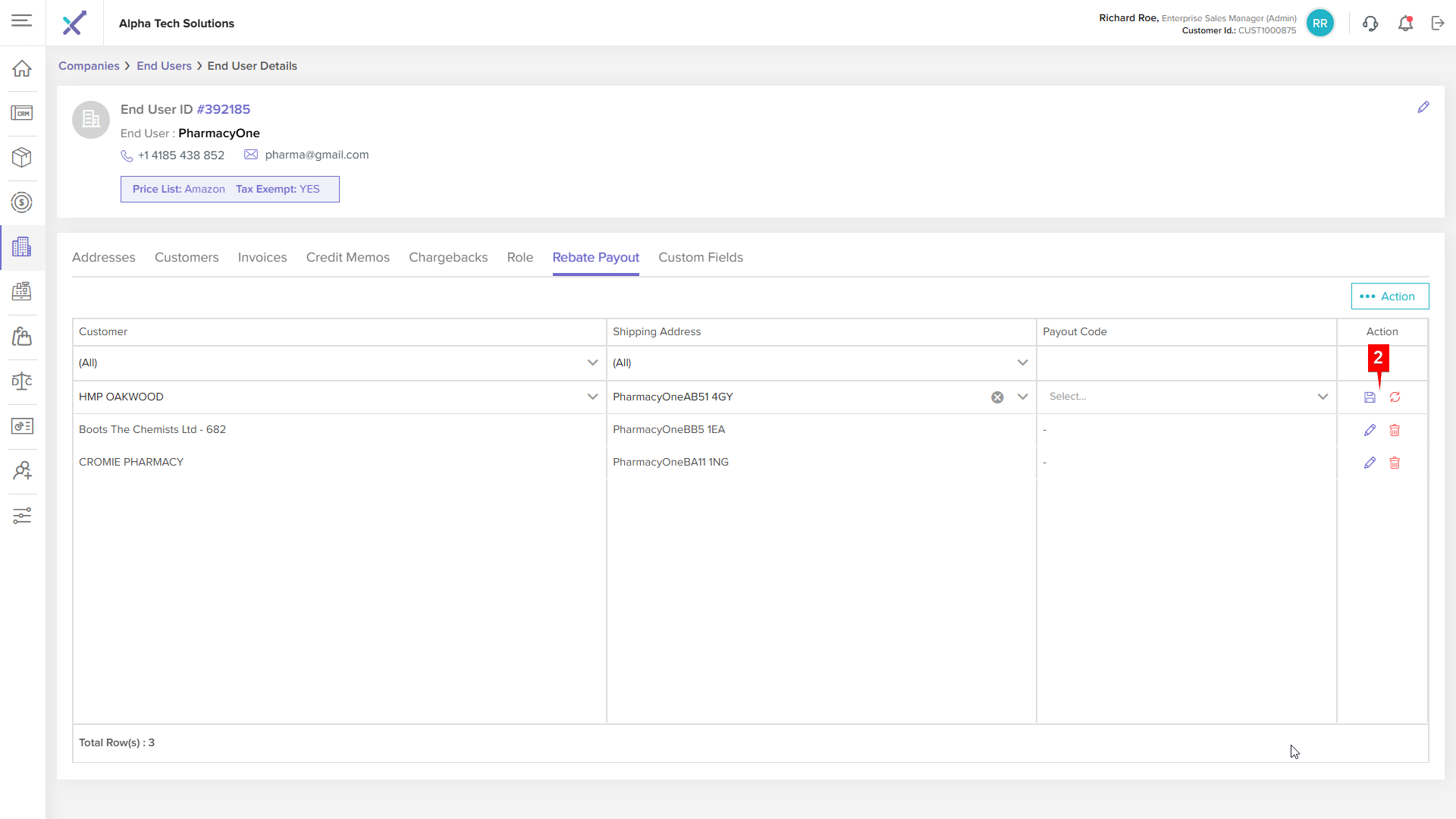1456x819 pixels.
Task: Click the Action button
Action: coord(1389,297)
